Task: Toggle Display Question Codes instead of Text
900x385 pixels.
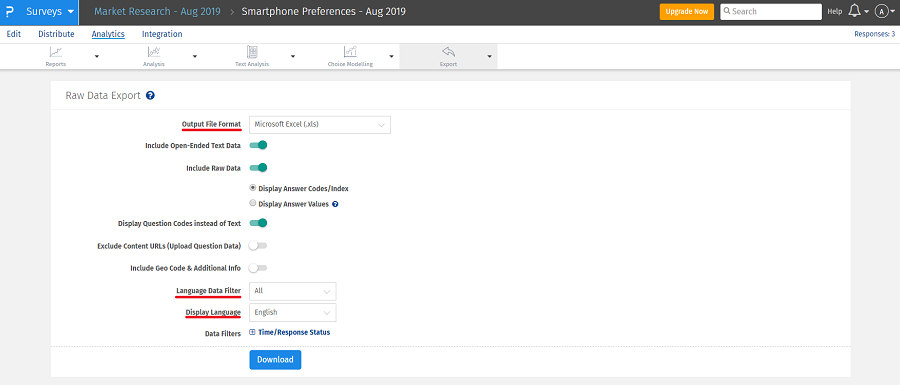Action: (x=258, y=223)
